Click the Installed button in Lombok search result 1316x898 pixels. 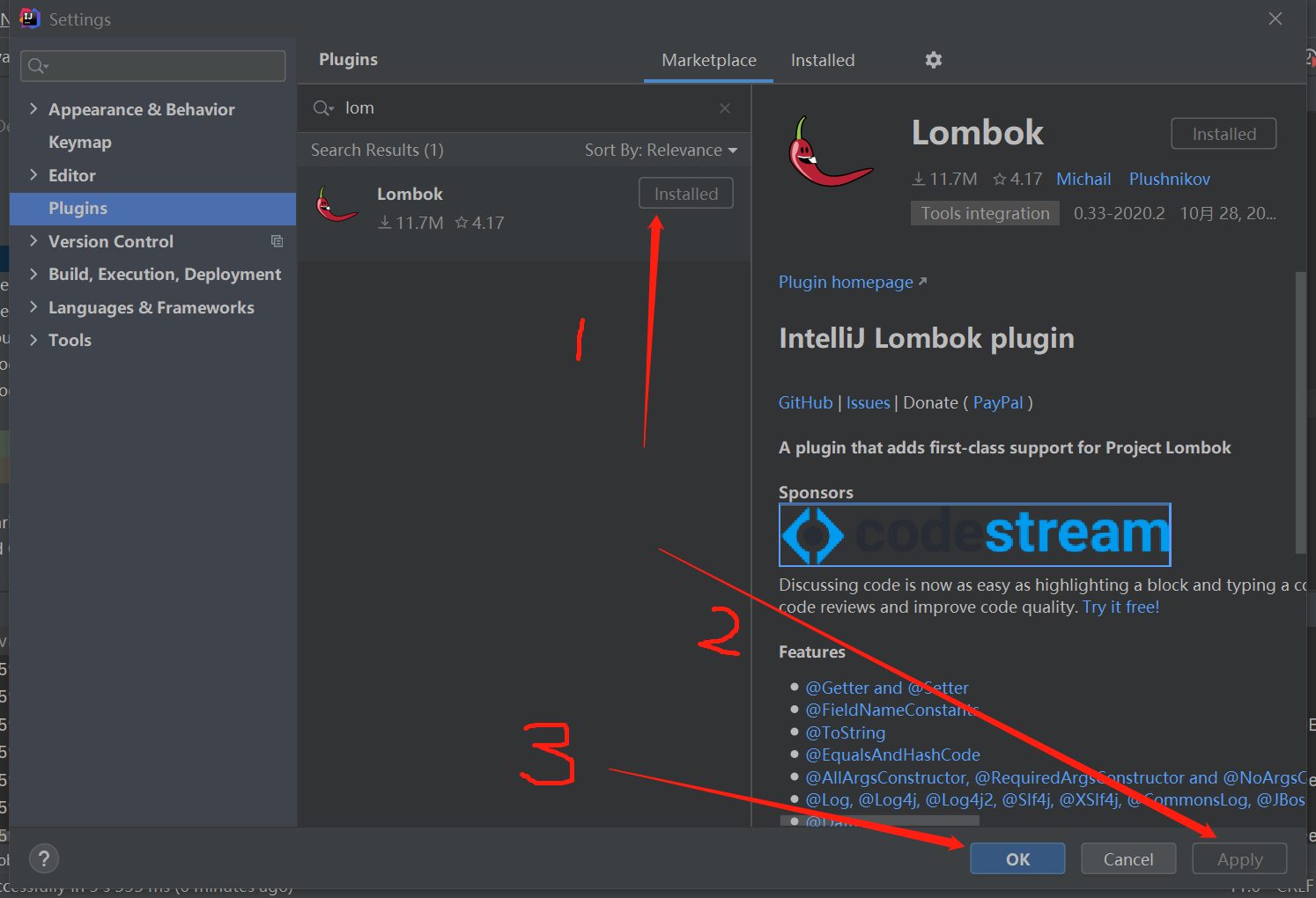pyautogui.click(x=686, y=194)
